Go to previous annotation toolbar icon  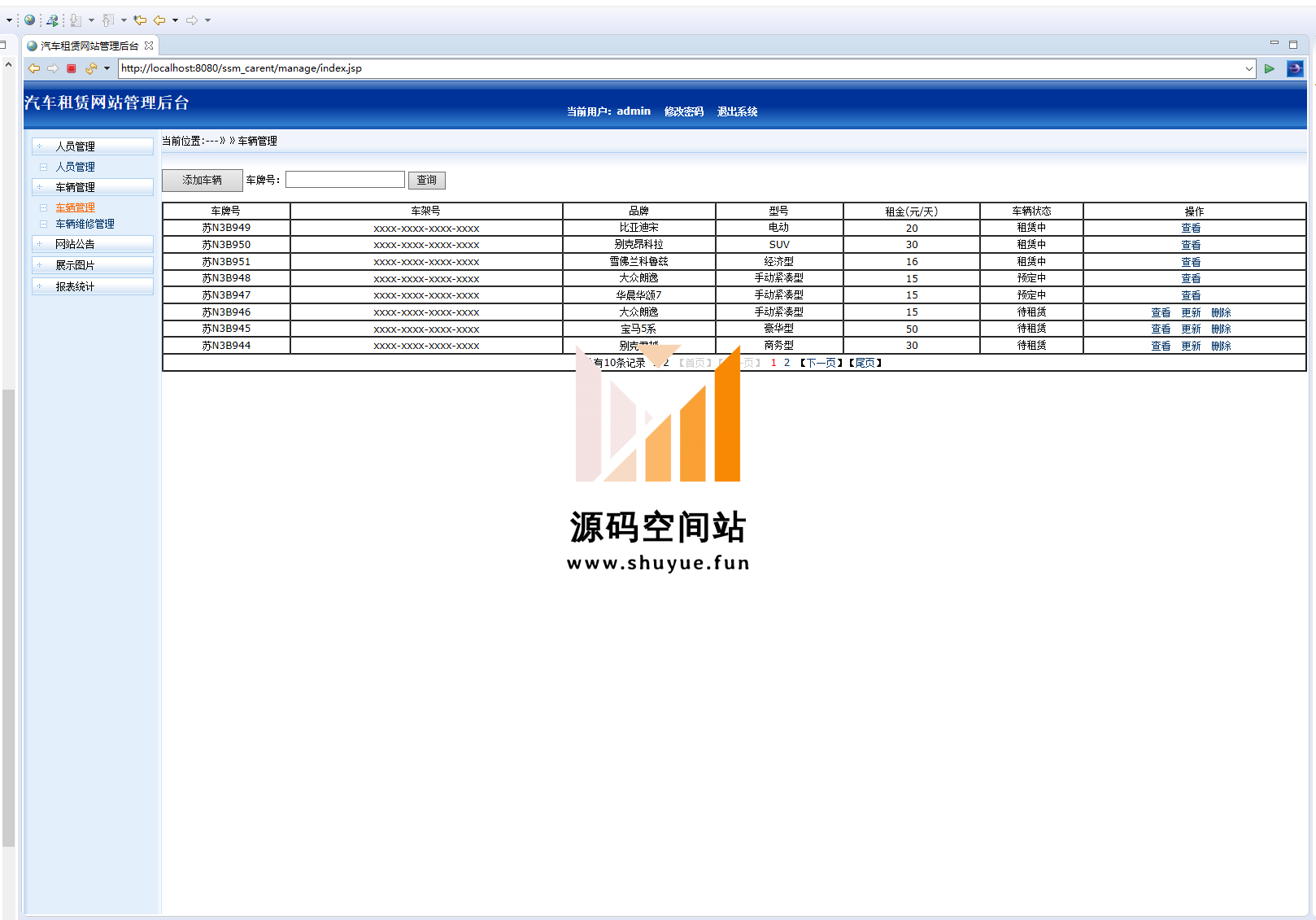pyautogui.click(x=108, y=20)
